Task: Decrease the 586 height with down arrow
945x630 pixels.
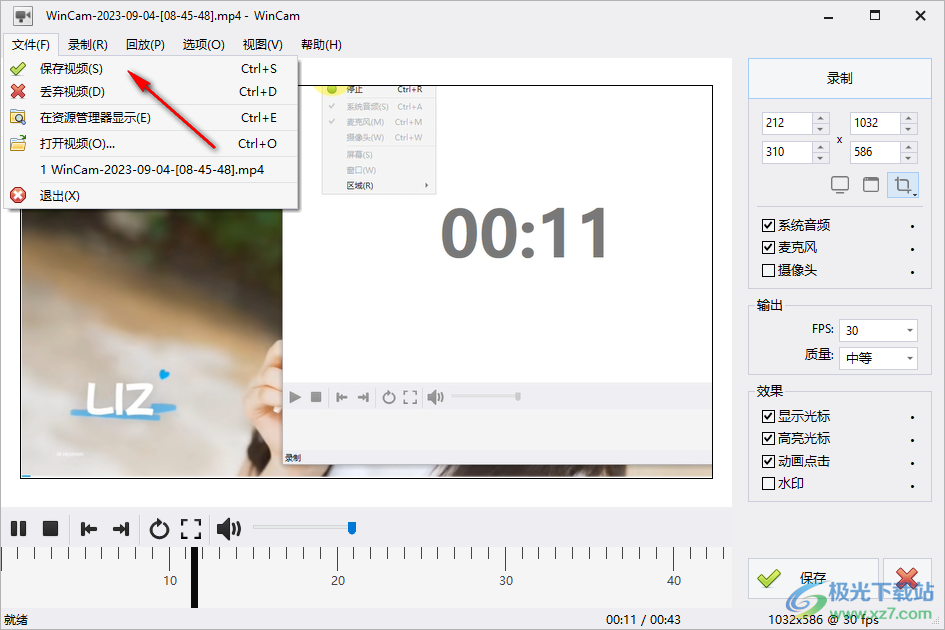Action: [909, 158]
